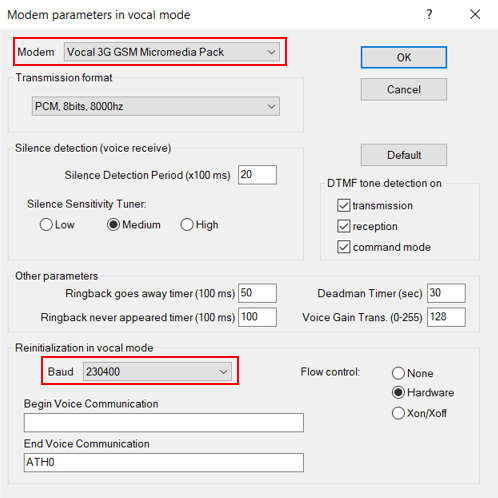The width and height of the screenshot is (498, 498).
Task: Open the Baud rate dropdown
Action: pyautogui.click(x=157, y=371)
